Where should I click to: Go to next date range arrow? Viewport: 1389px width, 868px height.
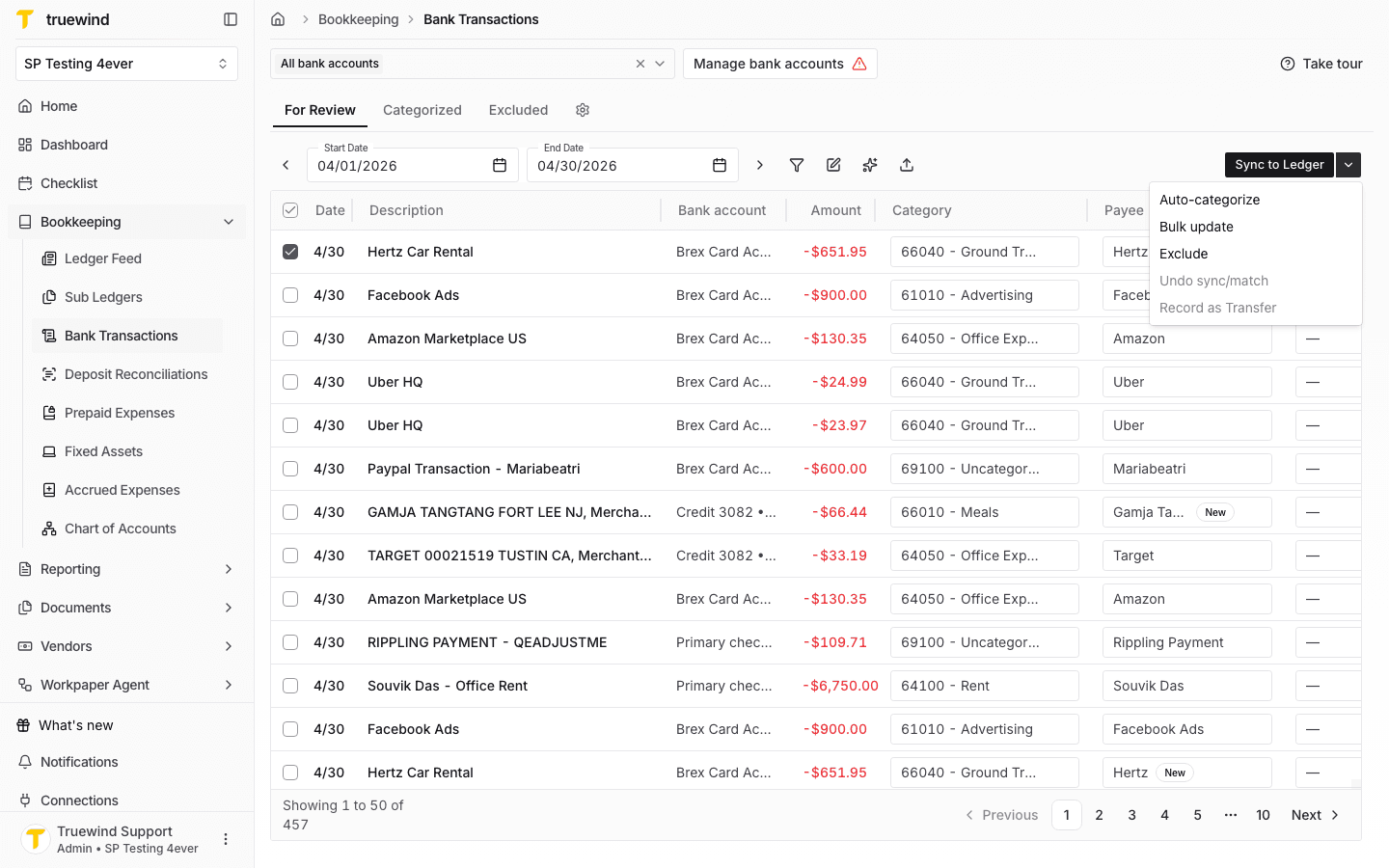point(760,165)
